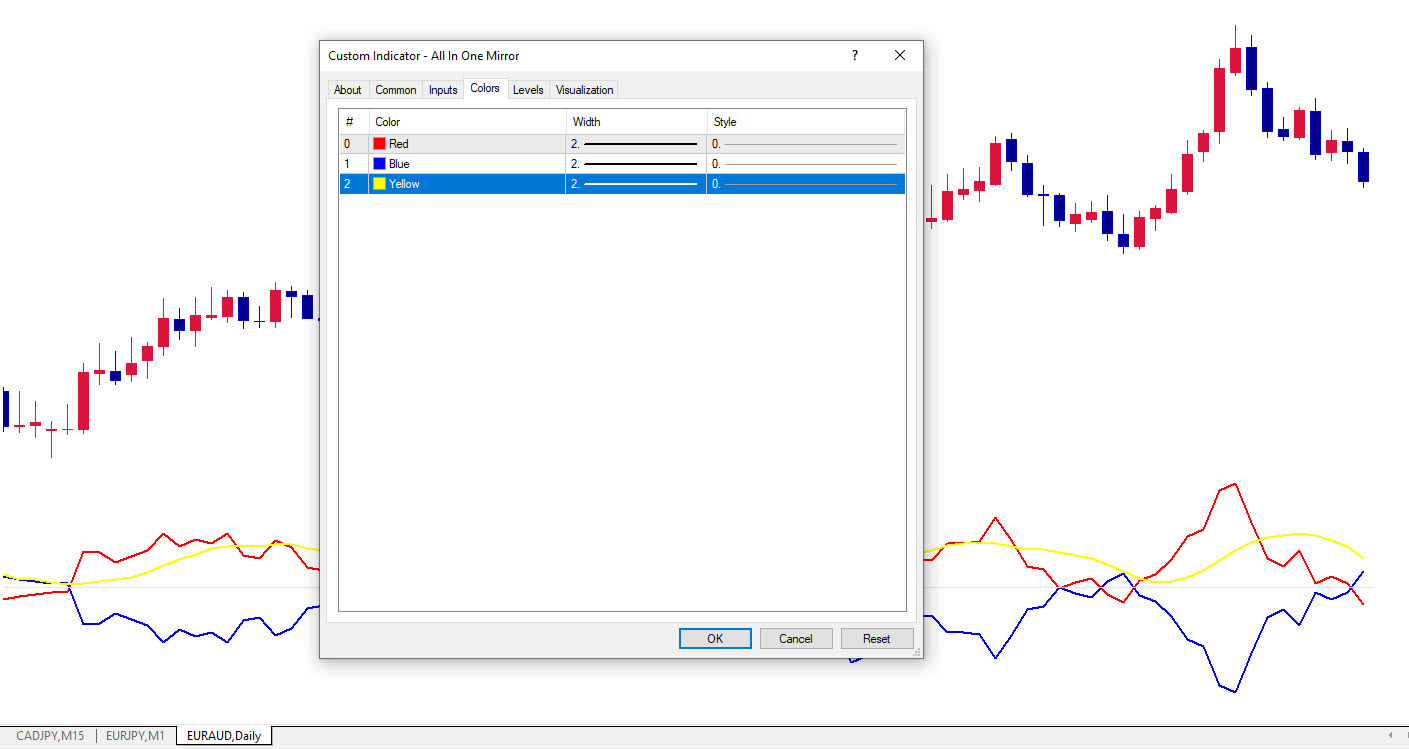Click the chart tabs scroll left arrow
Image resolution: width=1409 pixels, height=749 pixels.
(x=1390, y=736)
